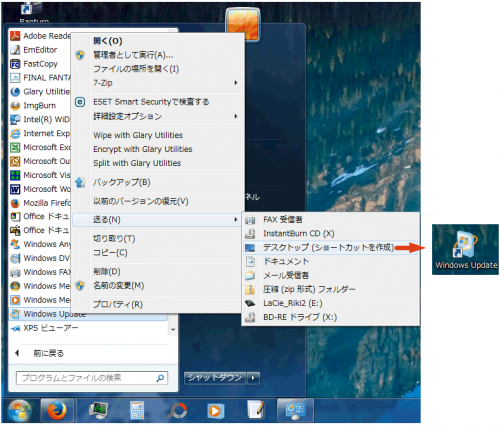Launch Microsoft Excel from the list
Viewport: 500px width, 425px height.
[x=40, y=147]
